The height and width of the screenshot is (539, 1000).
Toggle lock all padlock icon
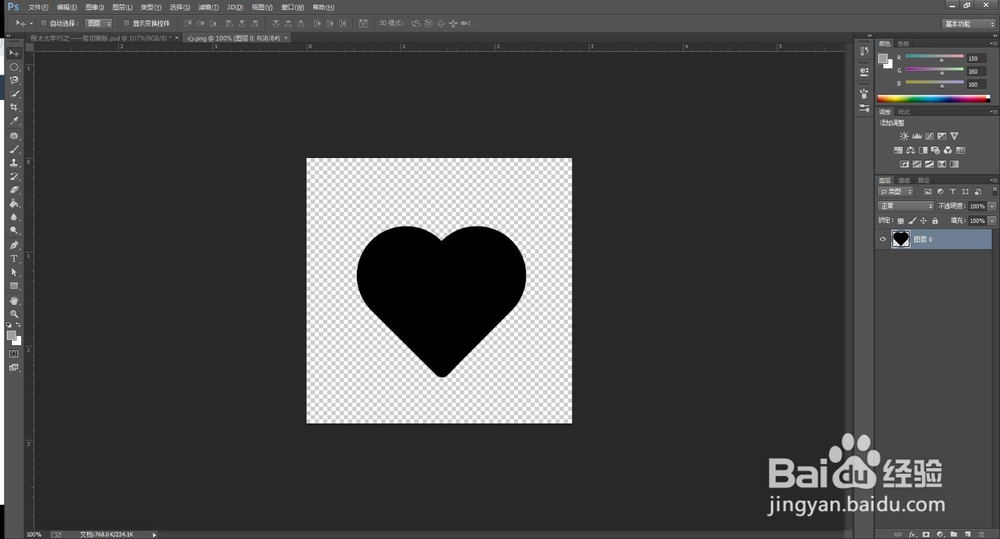click(x=935, y=221)
